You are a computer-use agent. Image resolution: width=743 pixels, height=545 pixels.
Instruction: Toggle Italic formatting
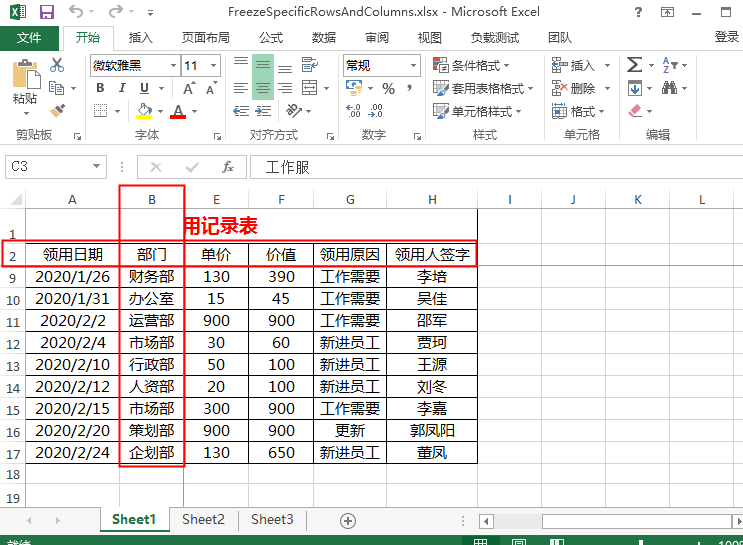click(122, 88)
